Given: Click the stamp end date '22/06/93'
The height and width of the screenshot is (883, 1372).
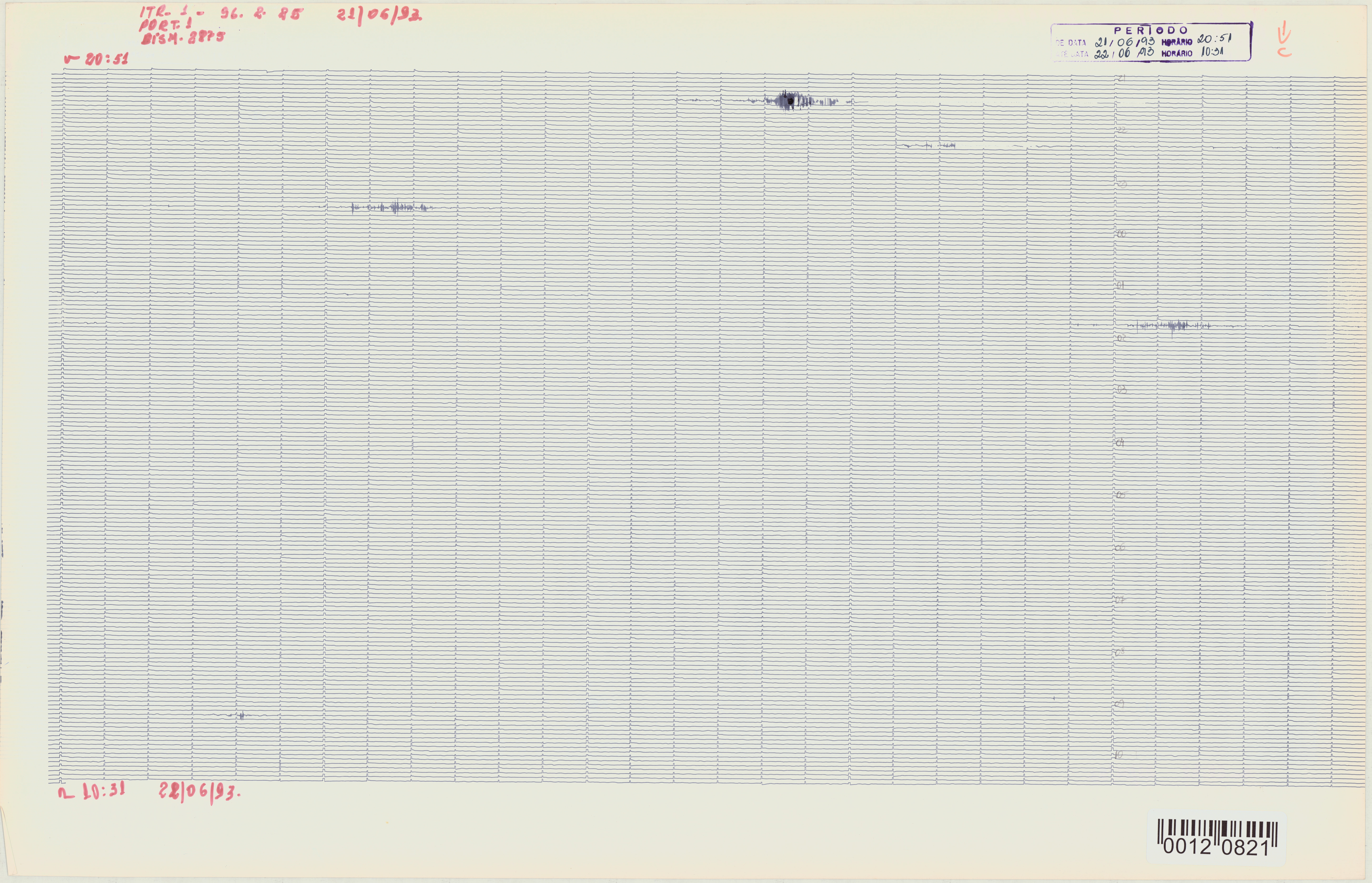Looking at the screenshot, I should click(1125, 53).
